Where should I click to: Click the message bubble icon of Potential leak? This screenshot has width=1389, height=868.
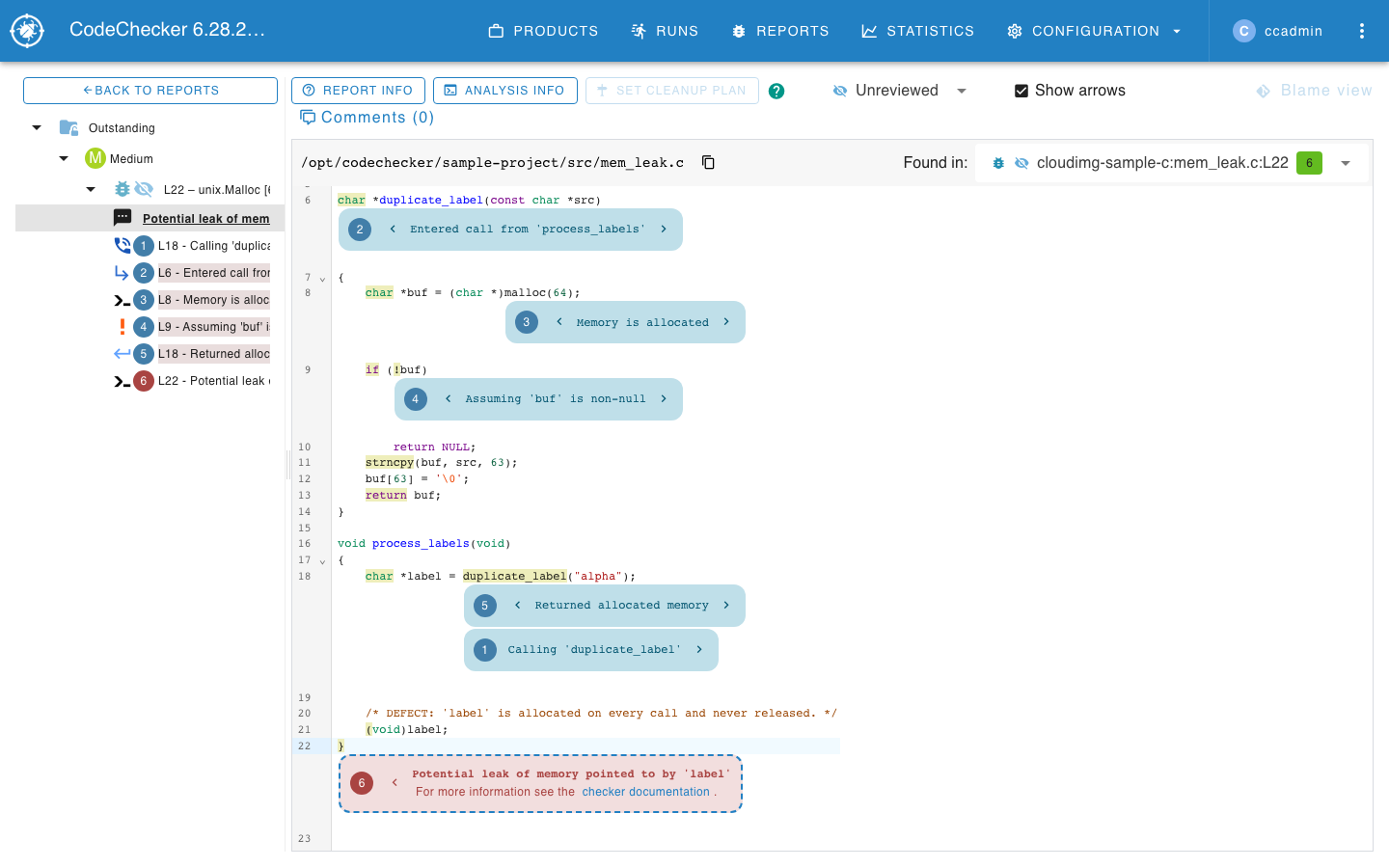123,218
